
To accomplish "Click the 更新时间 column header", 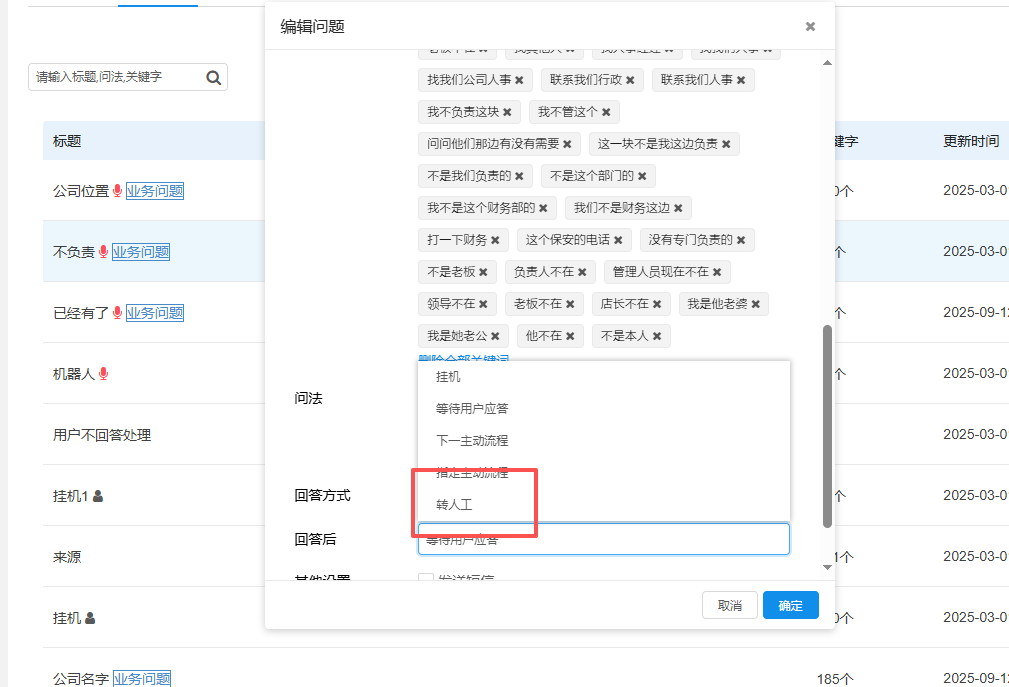I will 971,142.
